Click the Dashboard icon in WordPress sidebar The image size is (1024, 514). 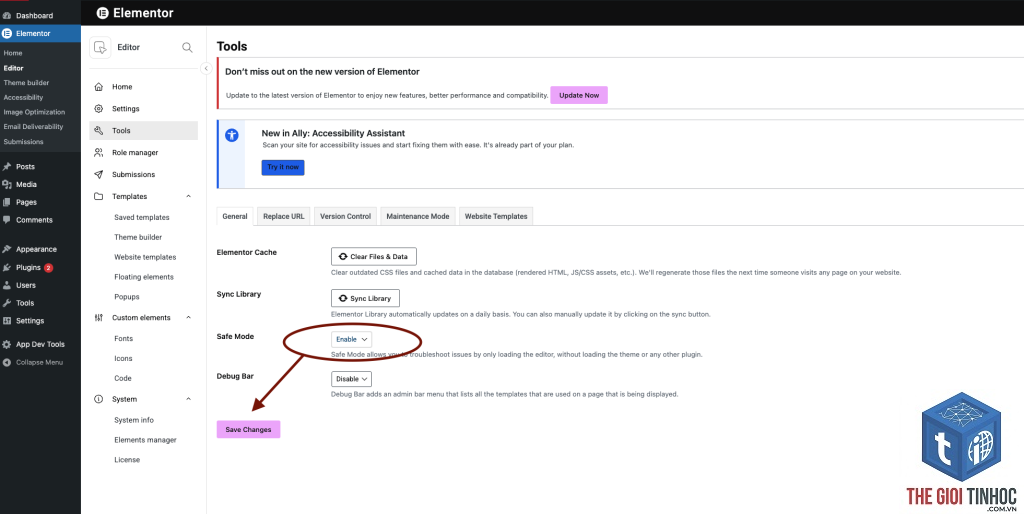coord(7,15)
